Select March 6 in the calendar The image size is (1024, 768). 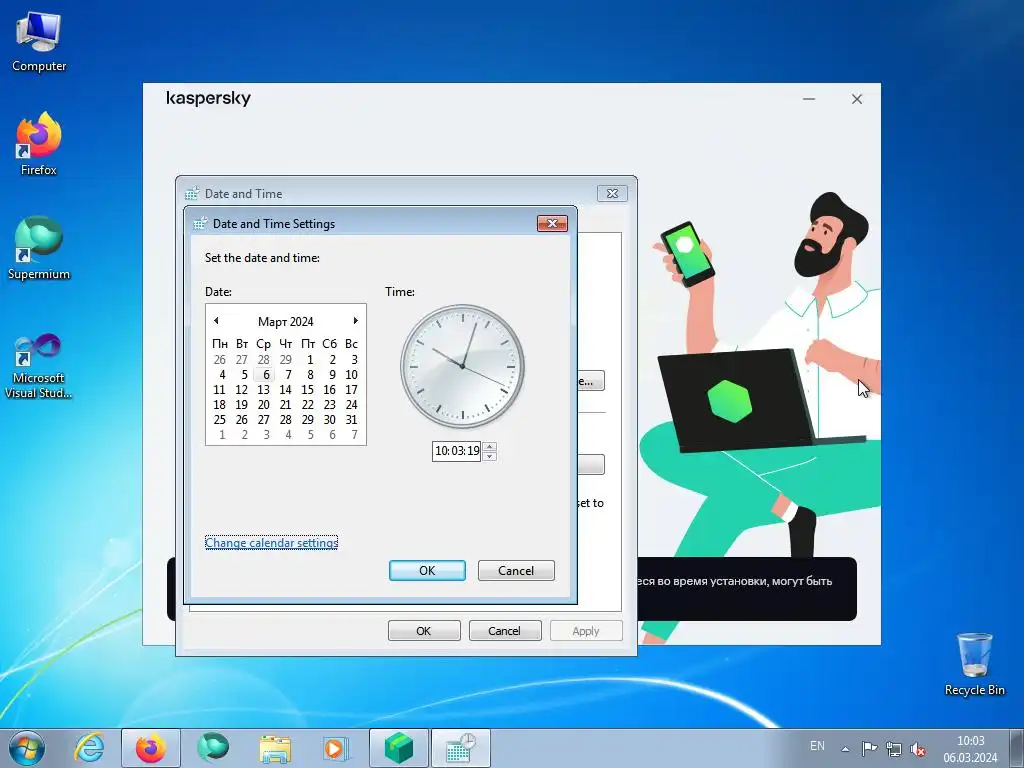tap(265, 374)
